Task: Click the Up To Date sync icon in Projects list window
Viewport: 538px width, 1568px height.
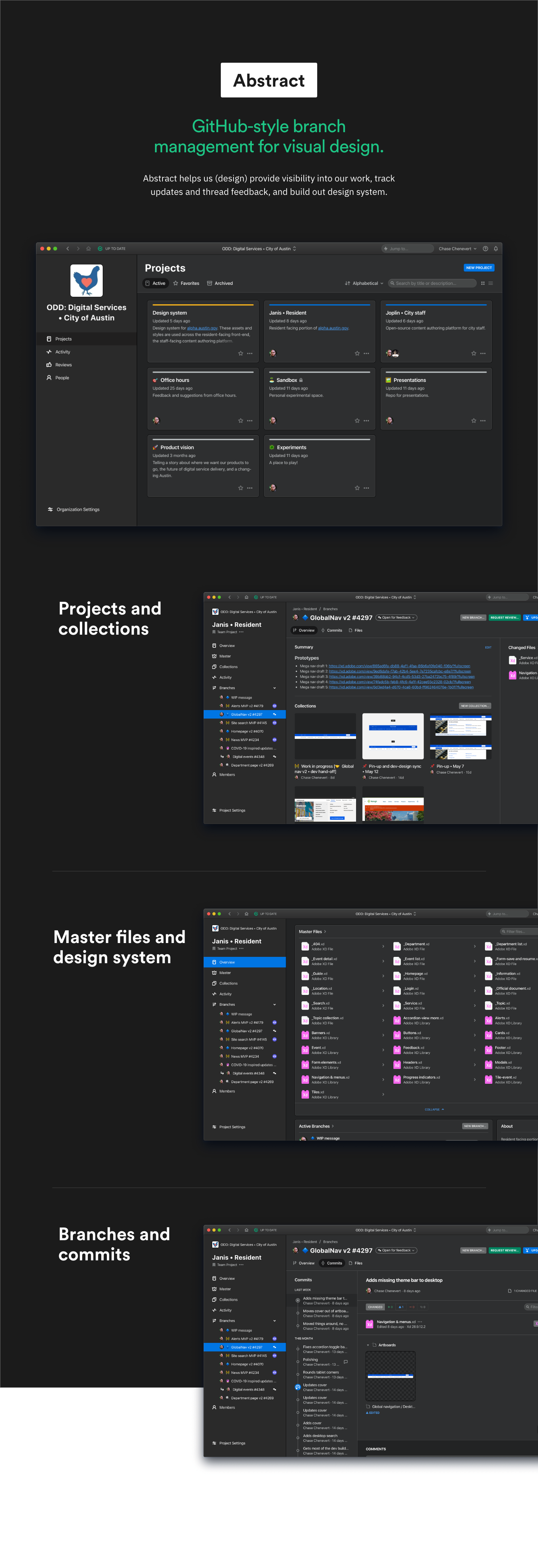Action: coord(100,248)
